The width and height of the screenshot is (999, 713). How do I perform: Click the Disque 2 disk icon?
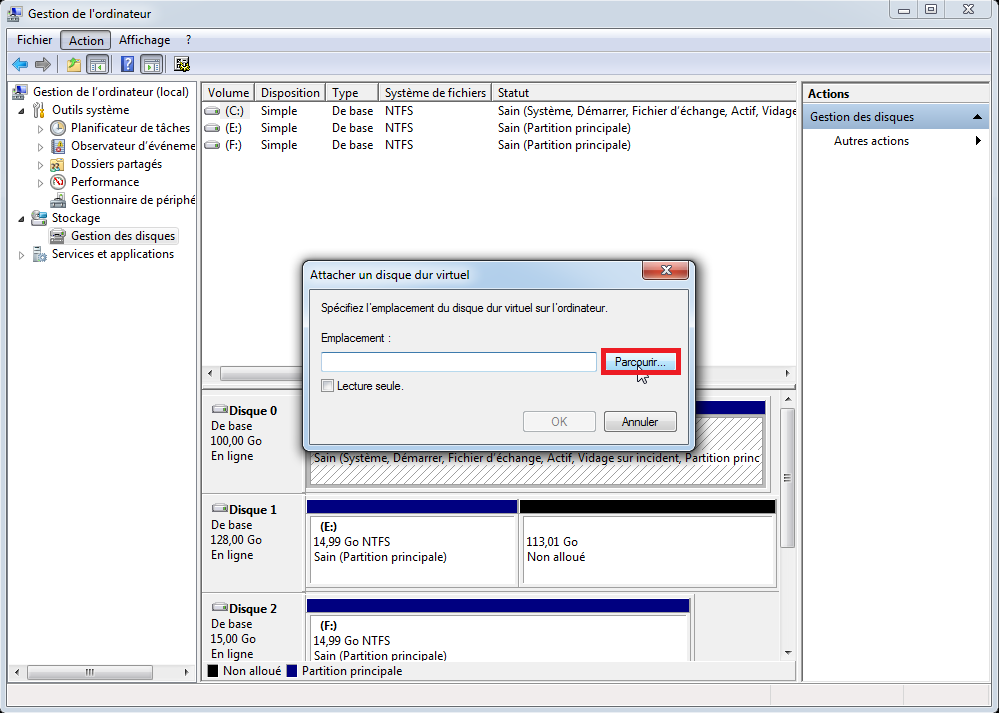(x=220, y=607)
